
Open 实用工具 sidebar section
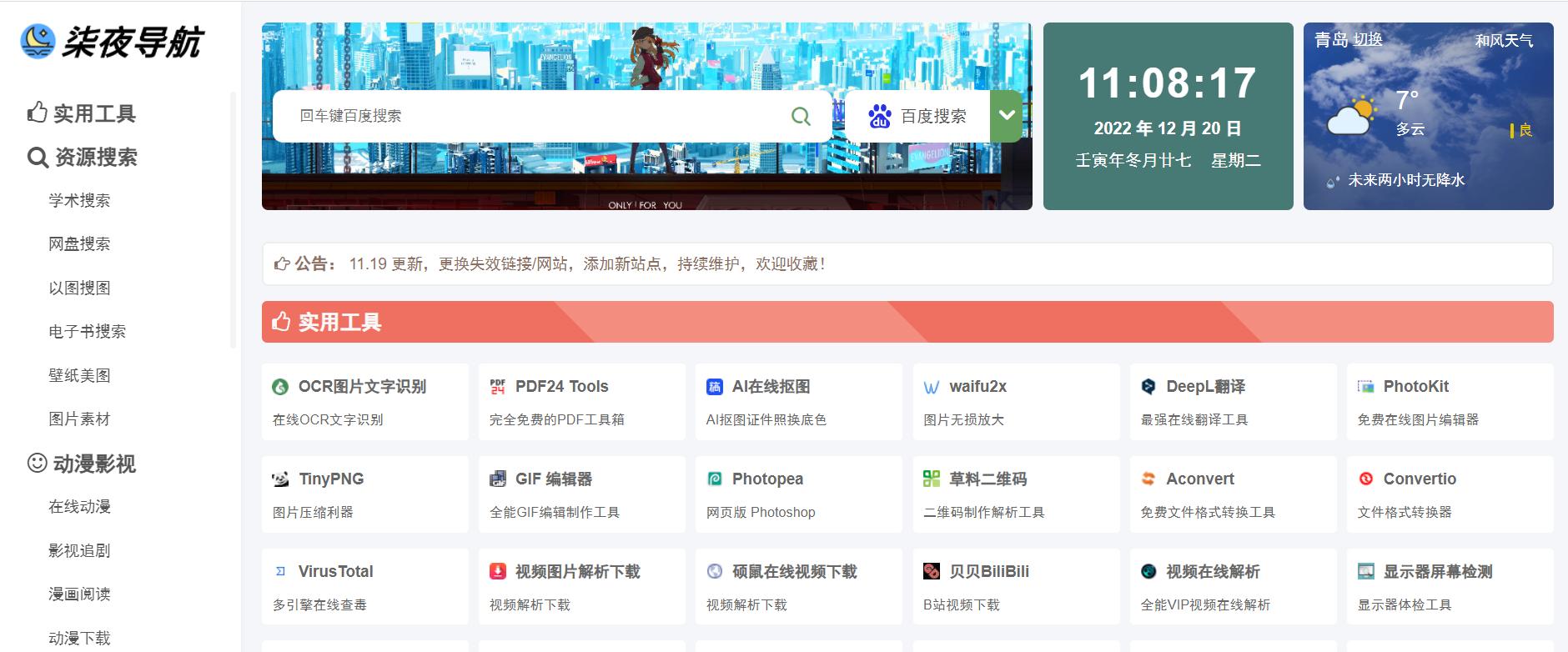pyautogui.click(x=94, y=113)
